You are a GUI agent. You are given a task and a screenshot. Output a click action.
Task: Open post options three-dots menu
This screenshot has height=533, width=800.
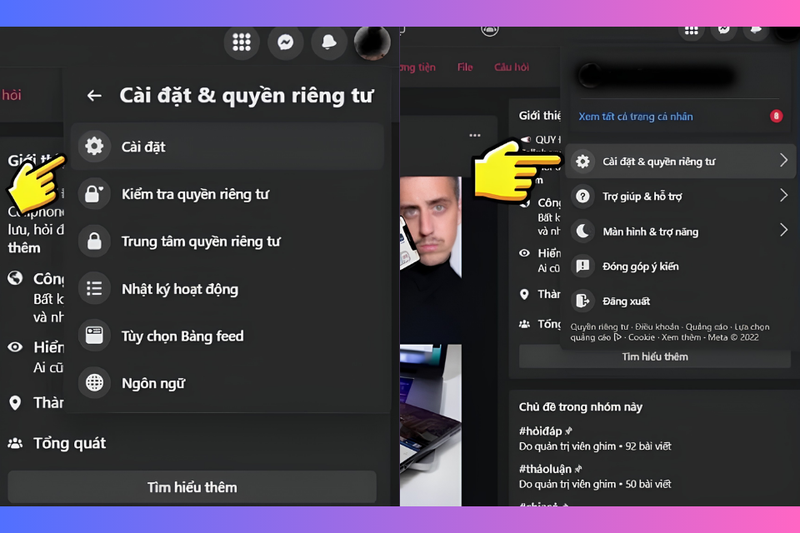click(x=474, y=135)
